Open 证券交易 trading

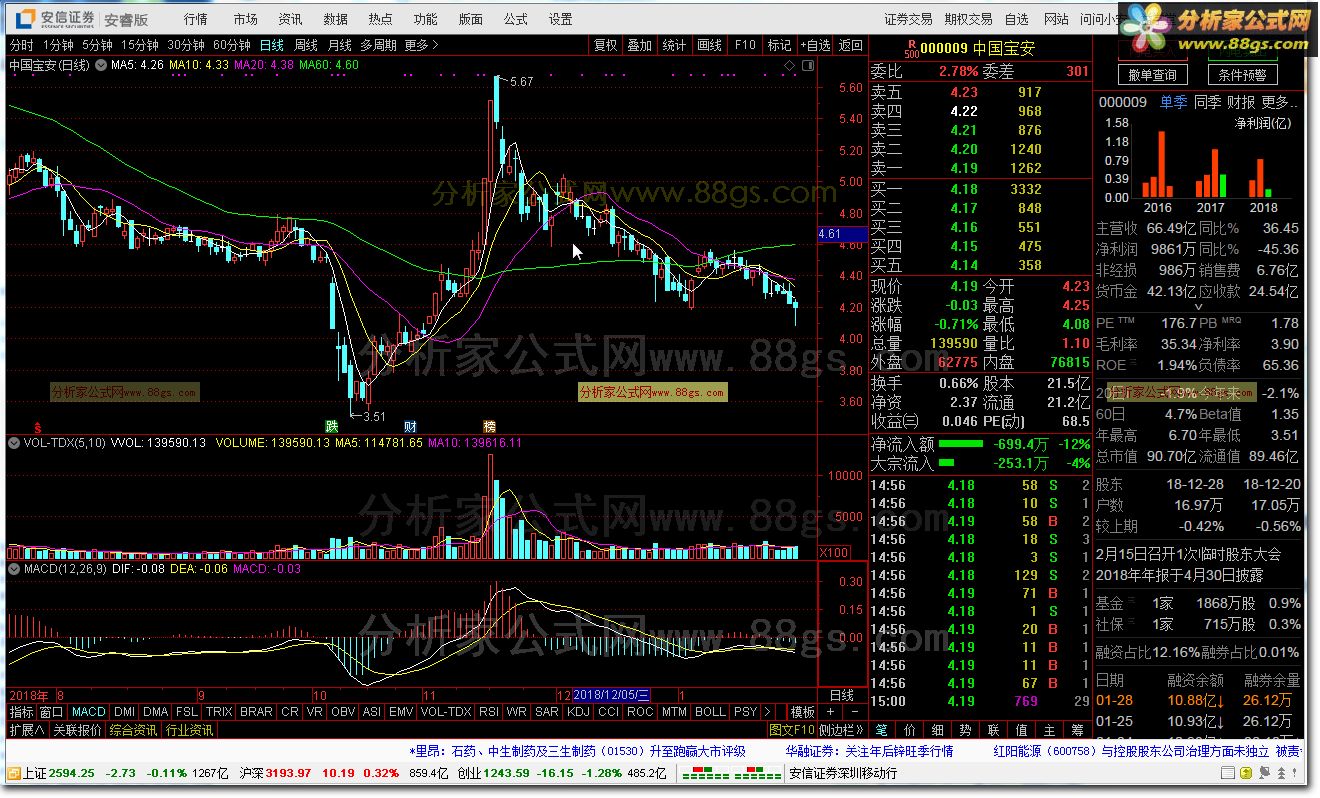(908, 19)
